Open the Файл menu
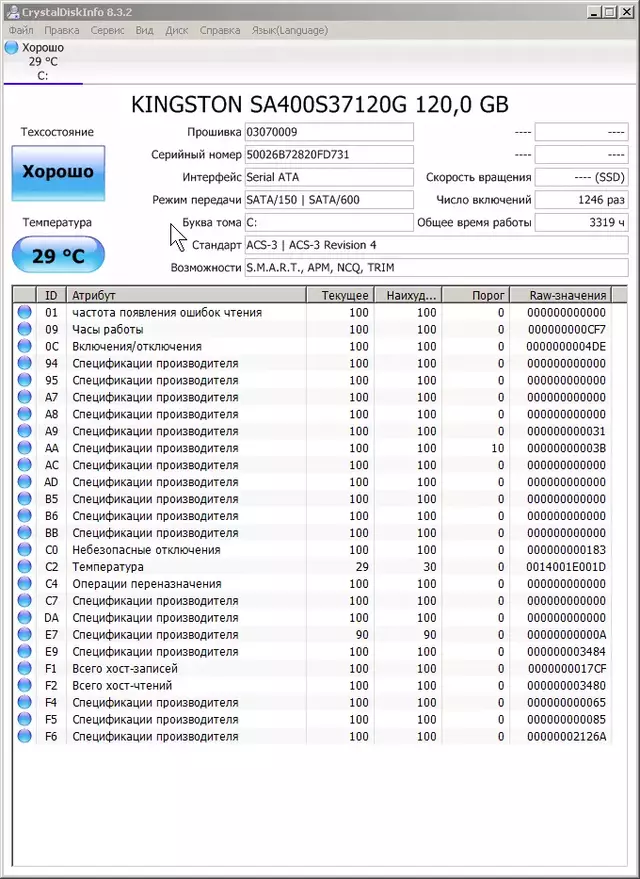Viewport: 640px width, 879px height. click(x=21, y=30)
